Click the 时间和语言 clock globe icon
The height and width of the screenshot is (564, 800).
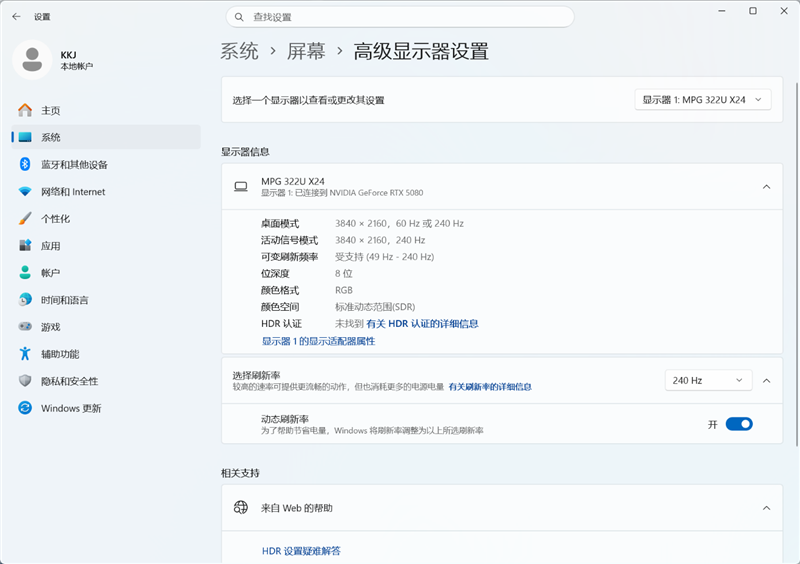(25, 300)
